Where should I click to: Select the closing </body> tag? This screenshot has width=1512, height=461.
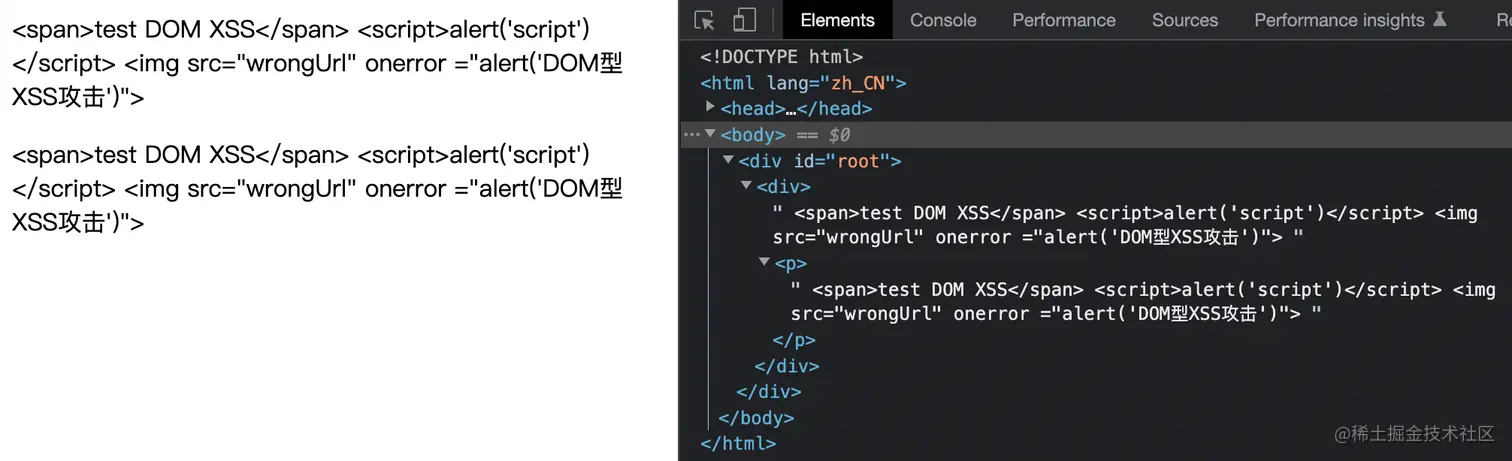[756, 418]
